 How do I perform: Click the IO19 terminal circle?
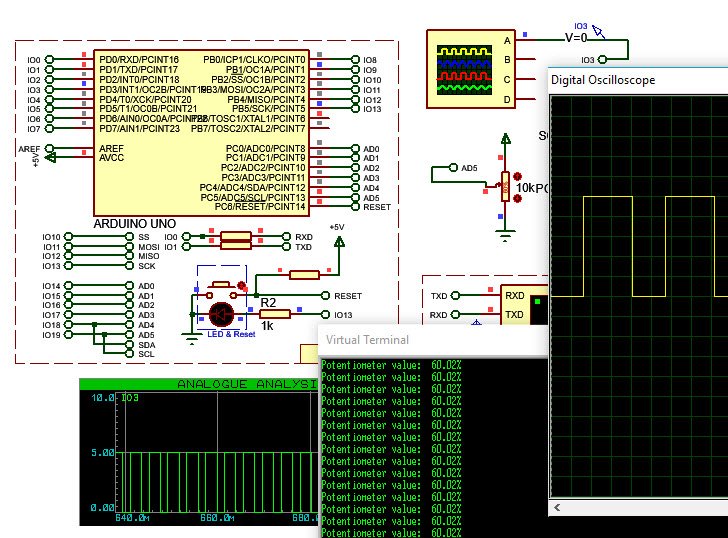click(x=68, y=335)
